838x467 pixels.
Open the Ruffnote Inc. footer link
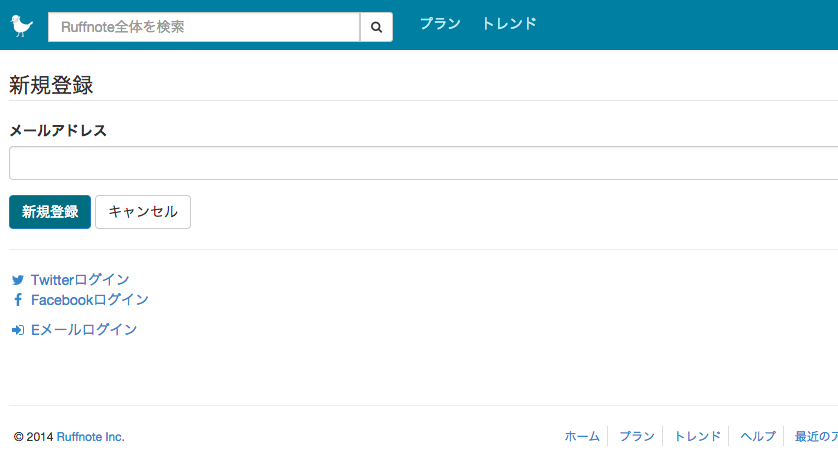pyautogui.click(x=91, y=437)
